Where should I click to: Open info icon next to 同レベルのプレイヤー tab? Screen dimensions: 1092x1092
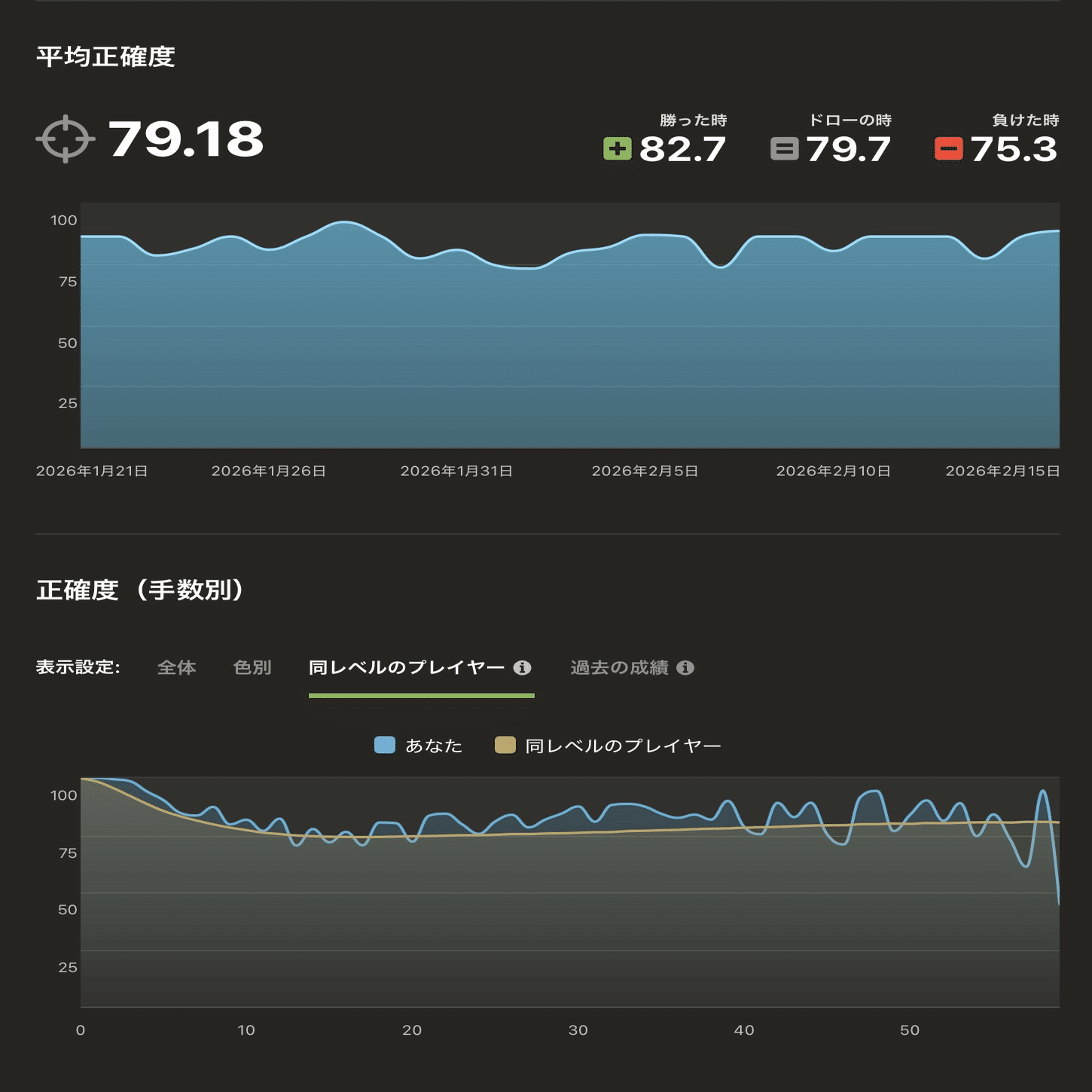click(x=522, y=668)
